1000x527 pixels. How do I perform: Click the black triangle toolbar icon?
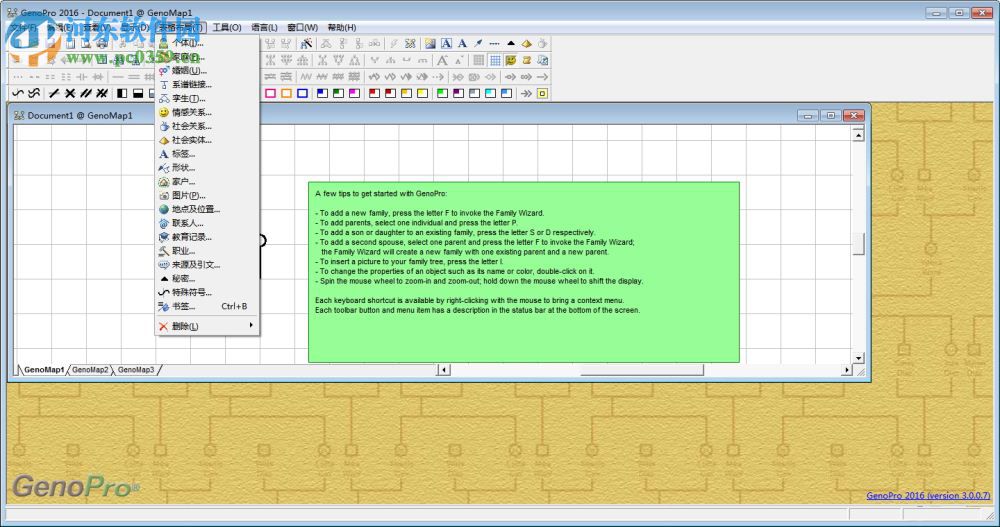[x=511, y=43]
